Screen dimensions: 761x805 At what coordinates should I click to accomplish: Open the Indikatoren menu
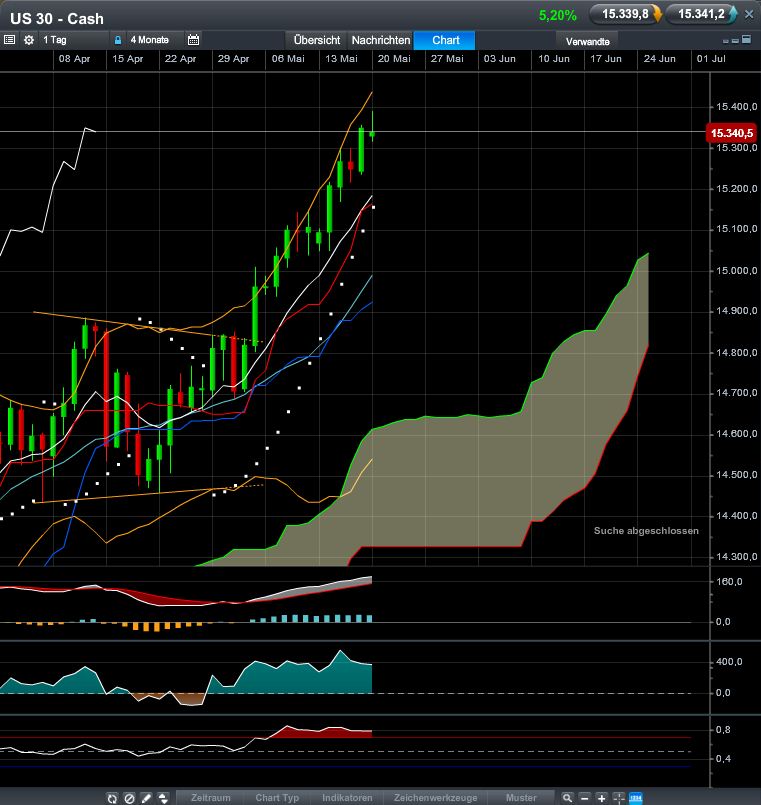[x=347, y=798]
